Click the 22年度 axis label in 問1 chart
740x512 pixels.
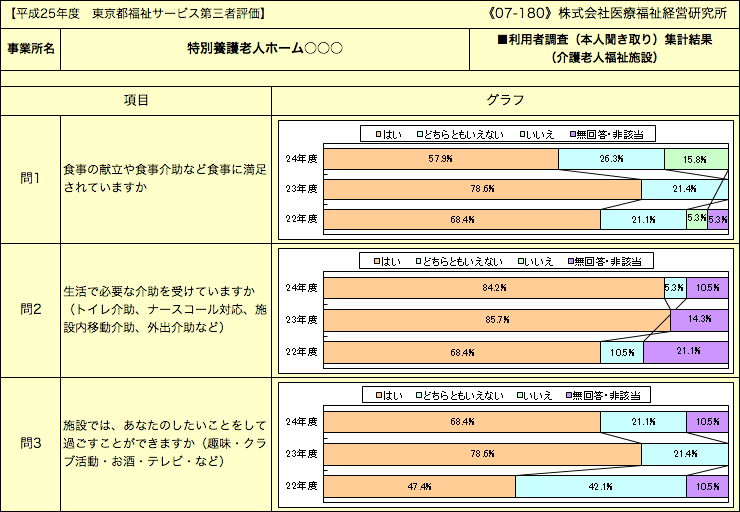click(x=302, y=219)
